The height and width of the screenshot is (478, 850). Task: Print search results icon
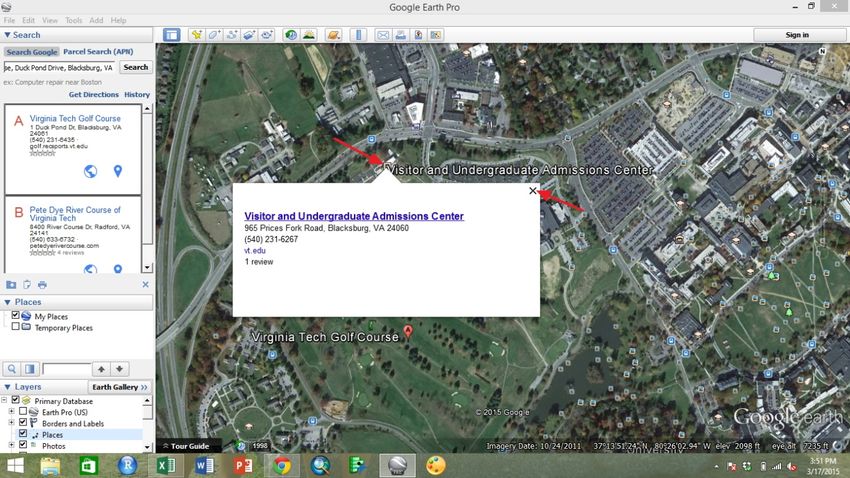click(42, 285)
